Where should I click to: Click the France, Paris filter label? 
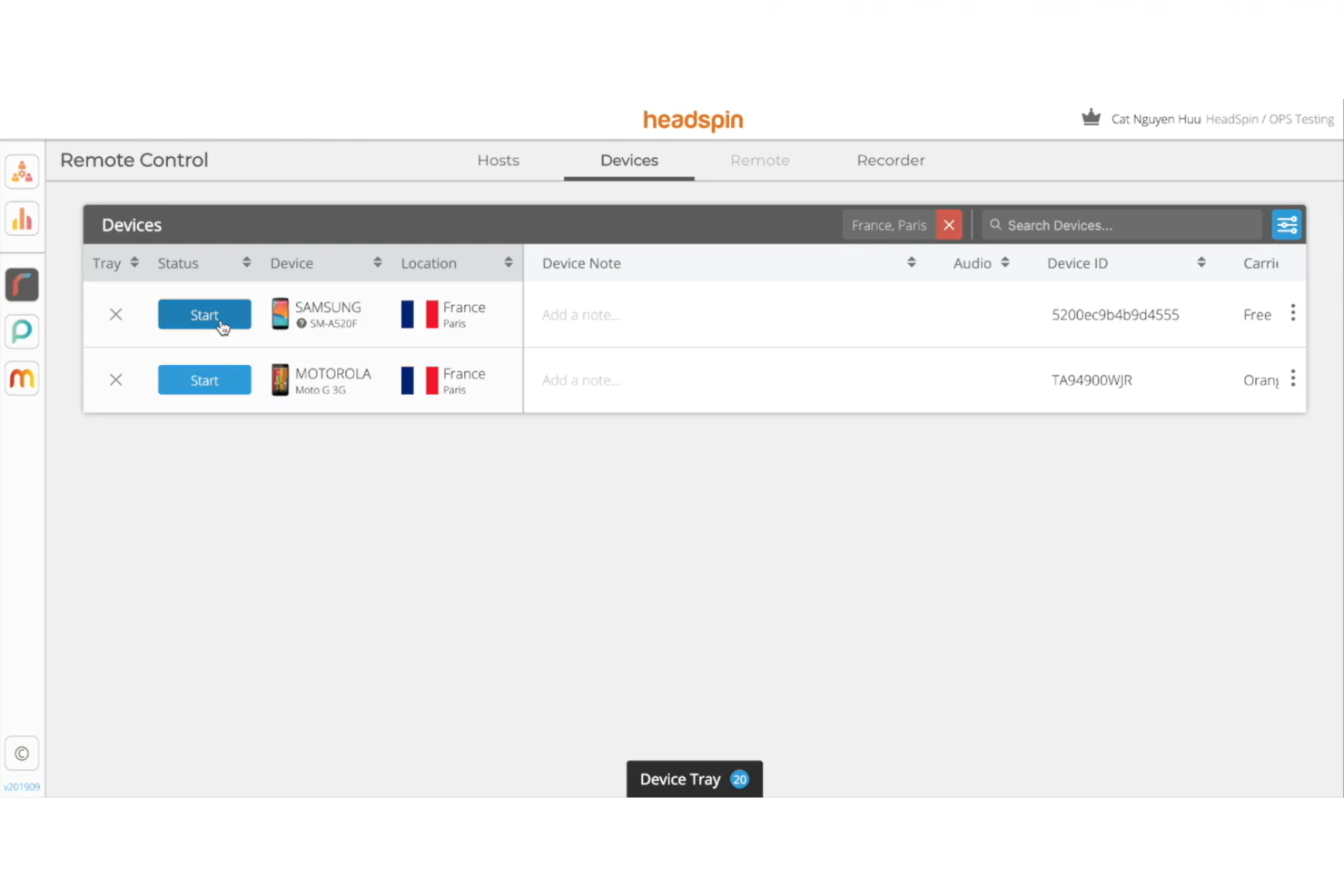pos(889,225)
